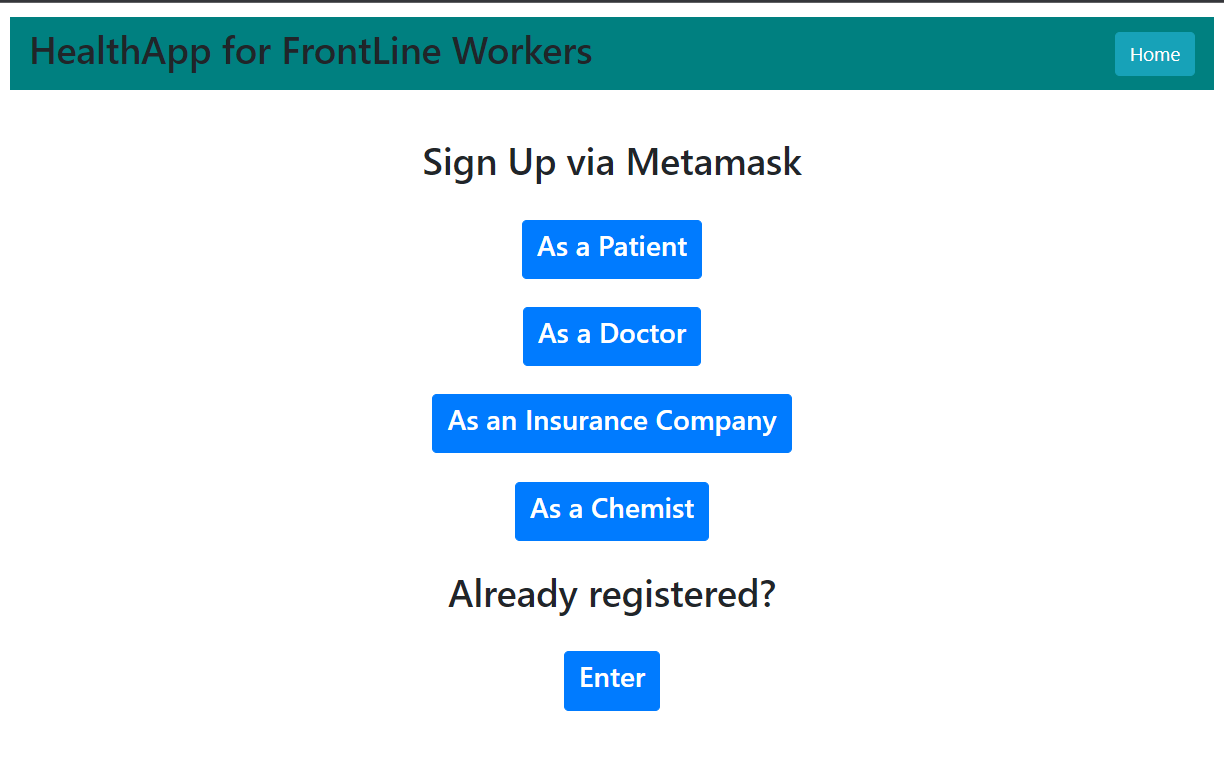Click the HealthApp for FrontLine Workers title
Screen dimensions: 1224x765
pos(311,52)
